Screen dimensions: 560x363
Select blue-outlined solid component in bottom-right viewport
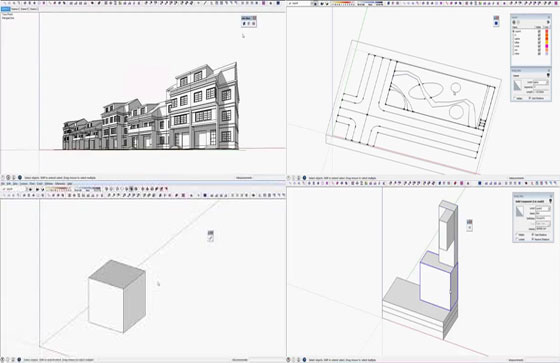(439, 280)
